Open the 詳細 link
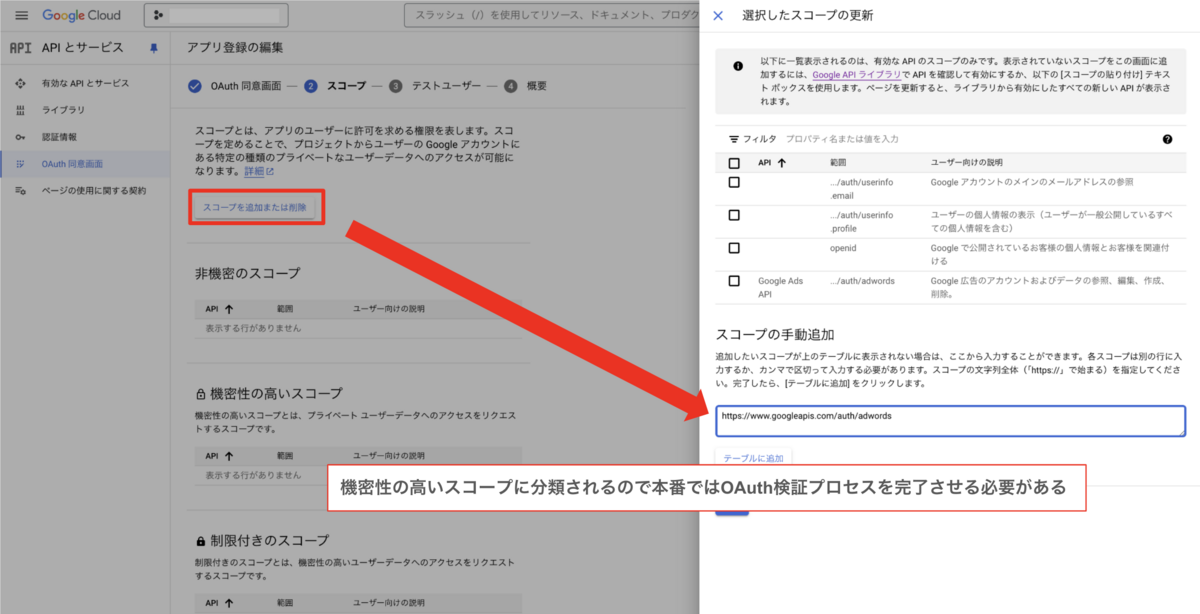The height and width of the screenshot is (614, 1200). pos(259,172)
